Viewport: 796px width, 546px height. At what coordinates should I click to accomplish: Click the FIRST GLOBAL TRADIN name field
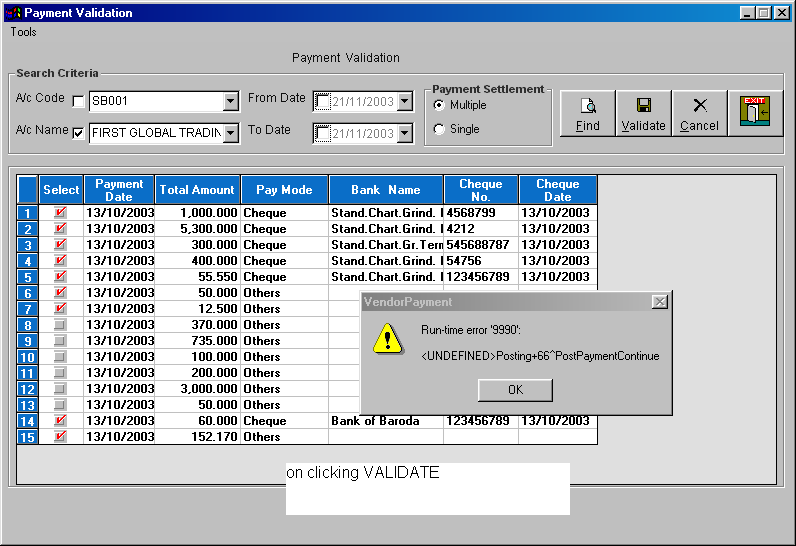156,133
